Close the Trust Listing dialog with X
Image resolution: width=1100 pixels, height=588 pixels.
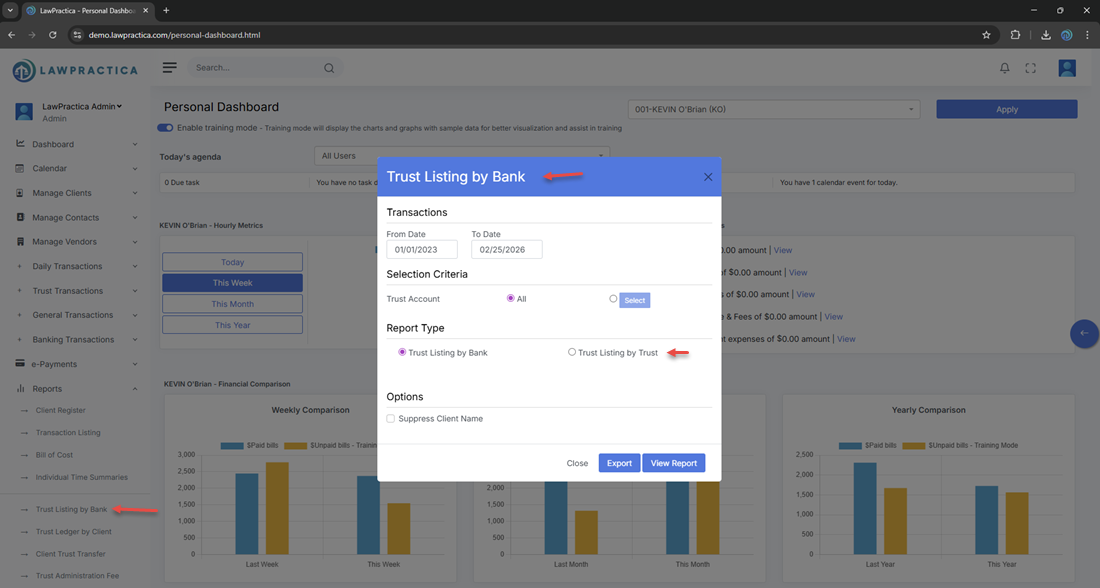pyautogui.click(x=708, y=177)
